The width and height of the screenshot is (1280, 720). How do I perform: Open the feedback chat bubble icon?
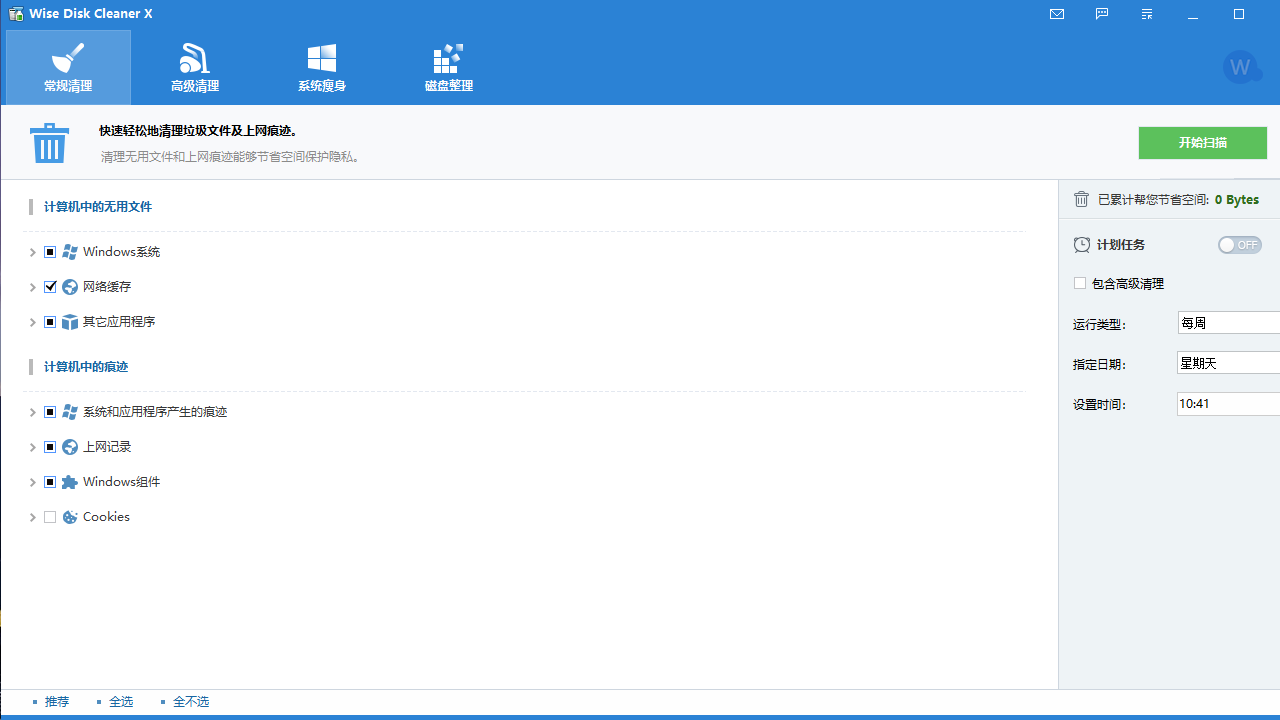(1102, 14)
